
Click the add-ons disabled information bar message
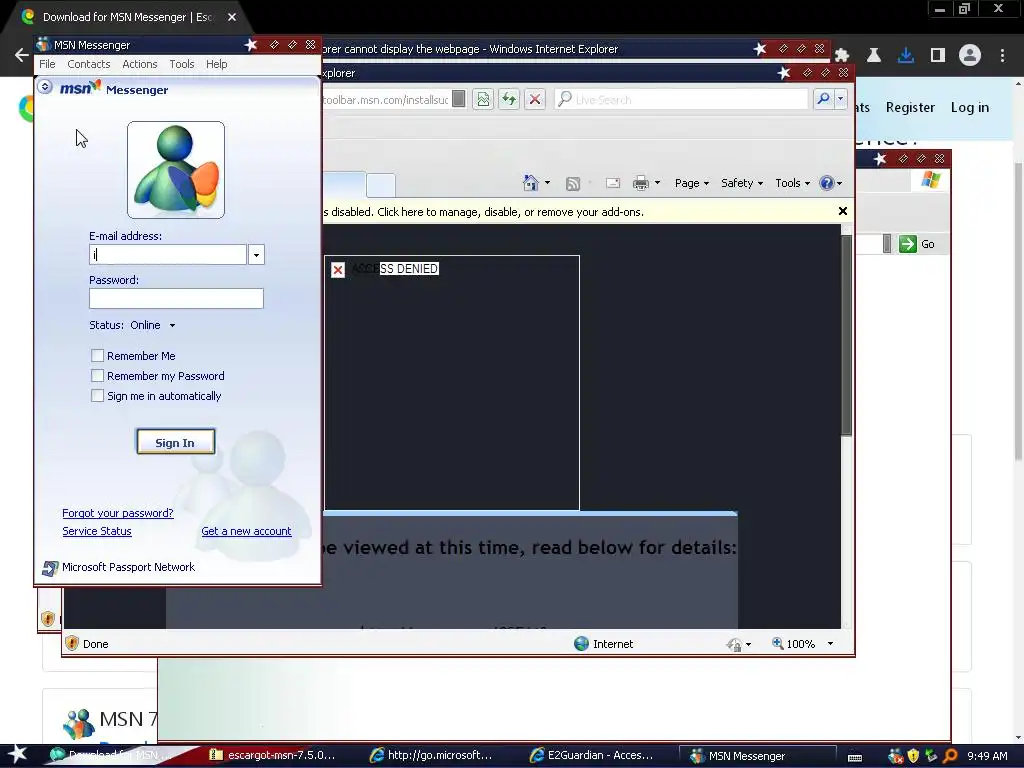(483, 212)
